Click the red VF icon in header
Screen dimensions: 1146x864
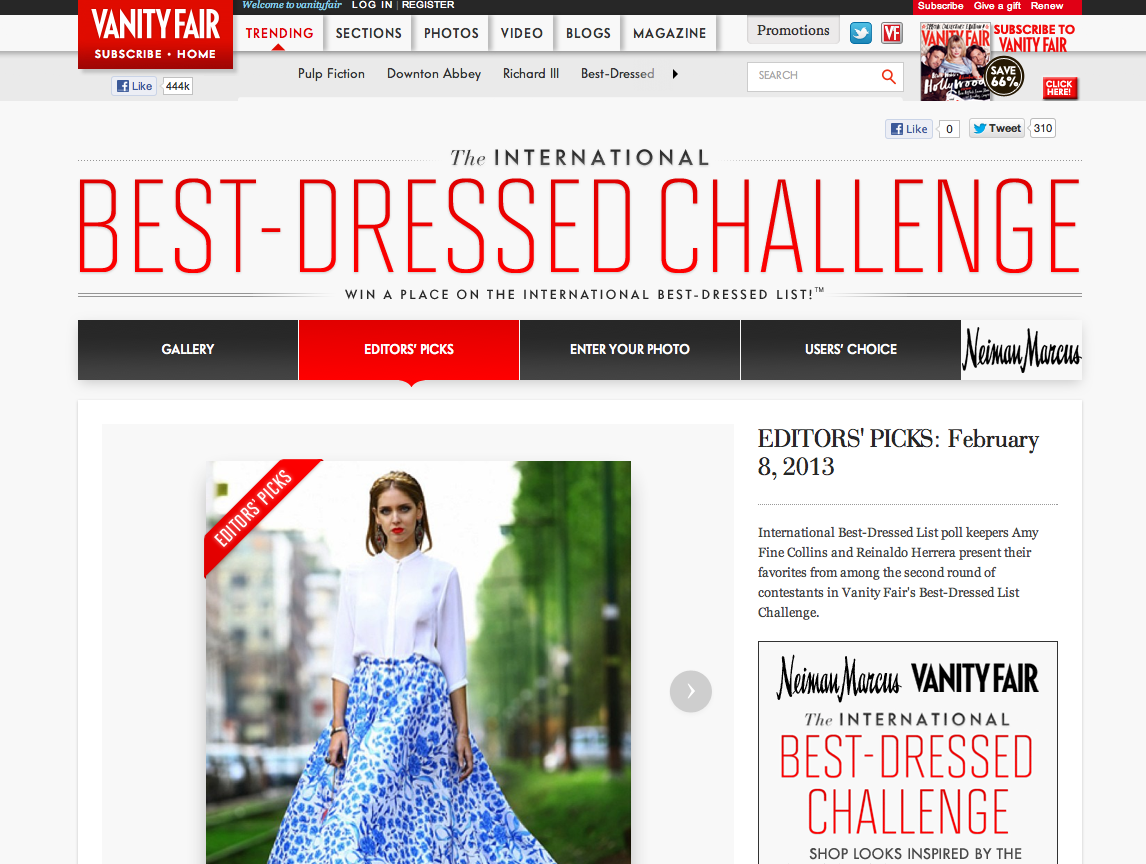[892, 33]
